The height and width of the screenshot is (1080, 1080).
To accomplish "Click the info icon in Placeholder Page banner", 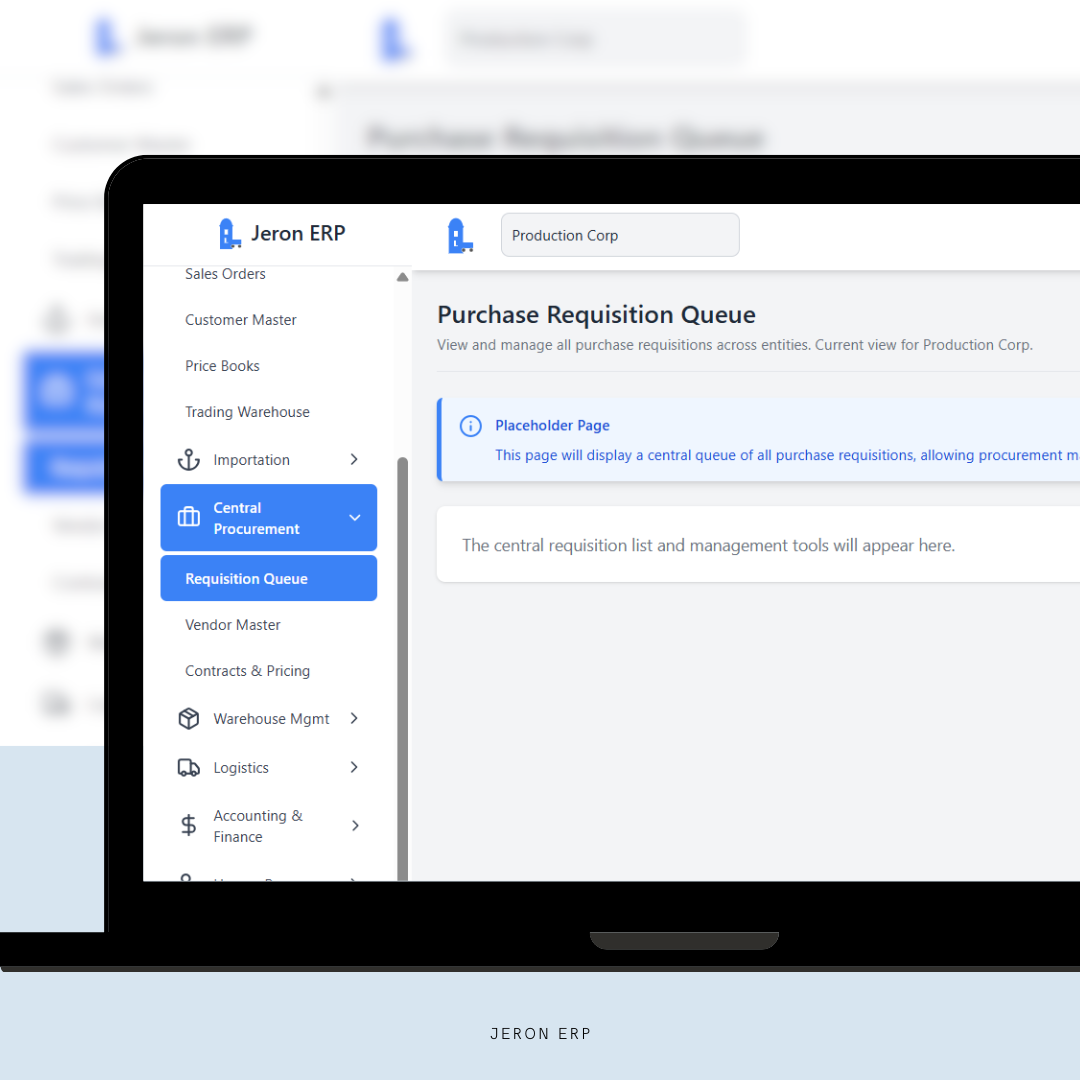I will [x=470, y=426].
